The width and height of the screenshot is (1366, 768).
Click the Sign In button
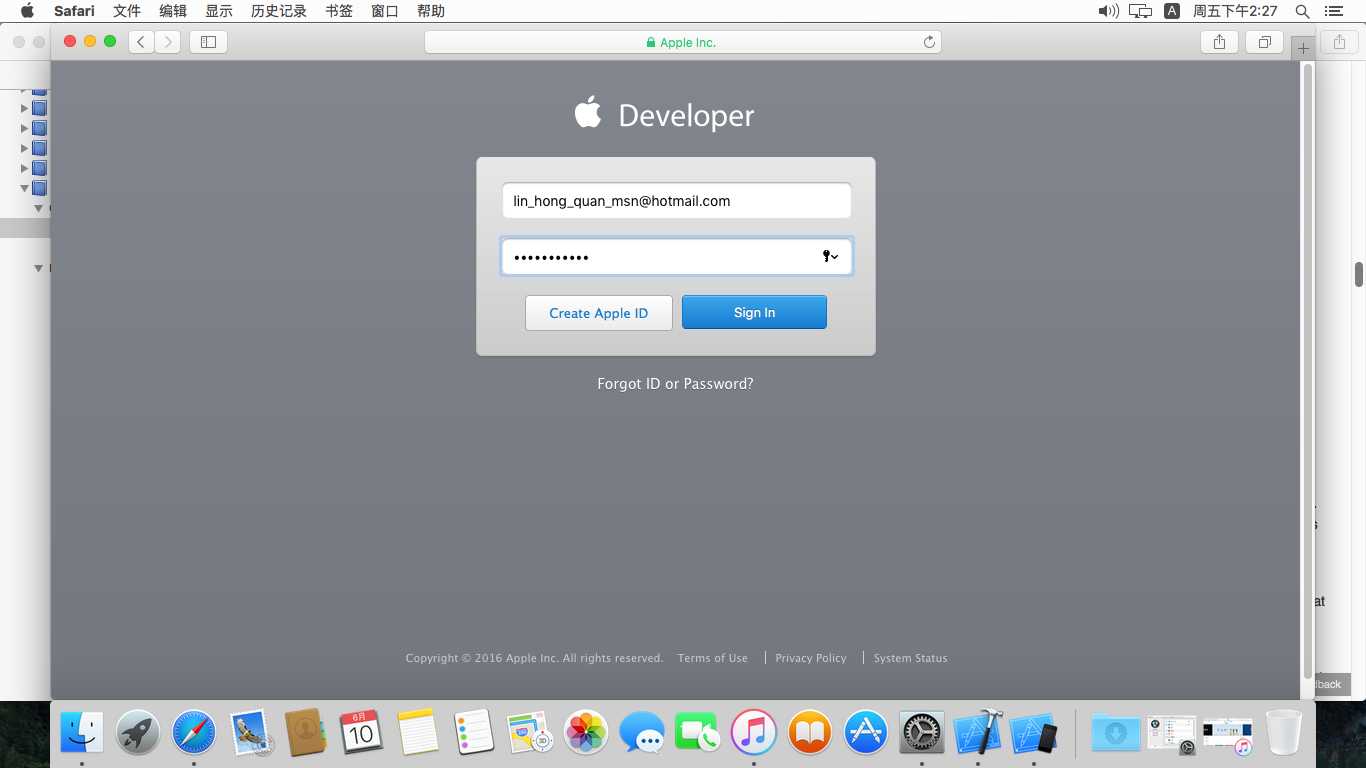pos(754,312)
